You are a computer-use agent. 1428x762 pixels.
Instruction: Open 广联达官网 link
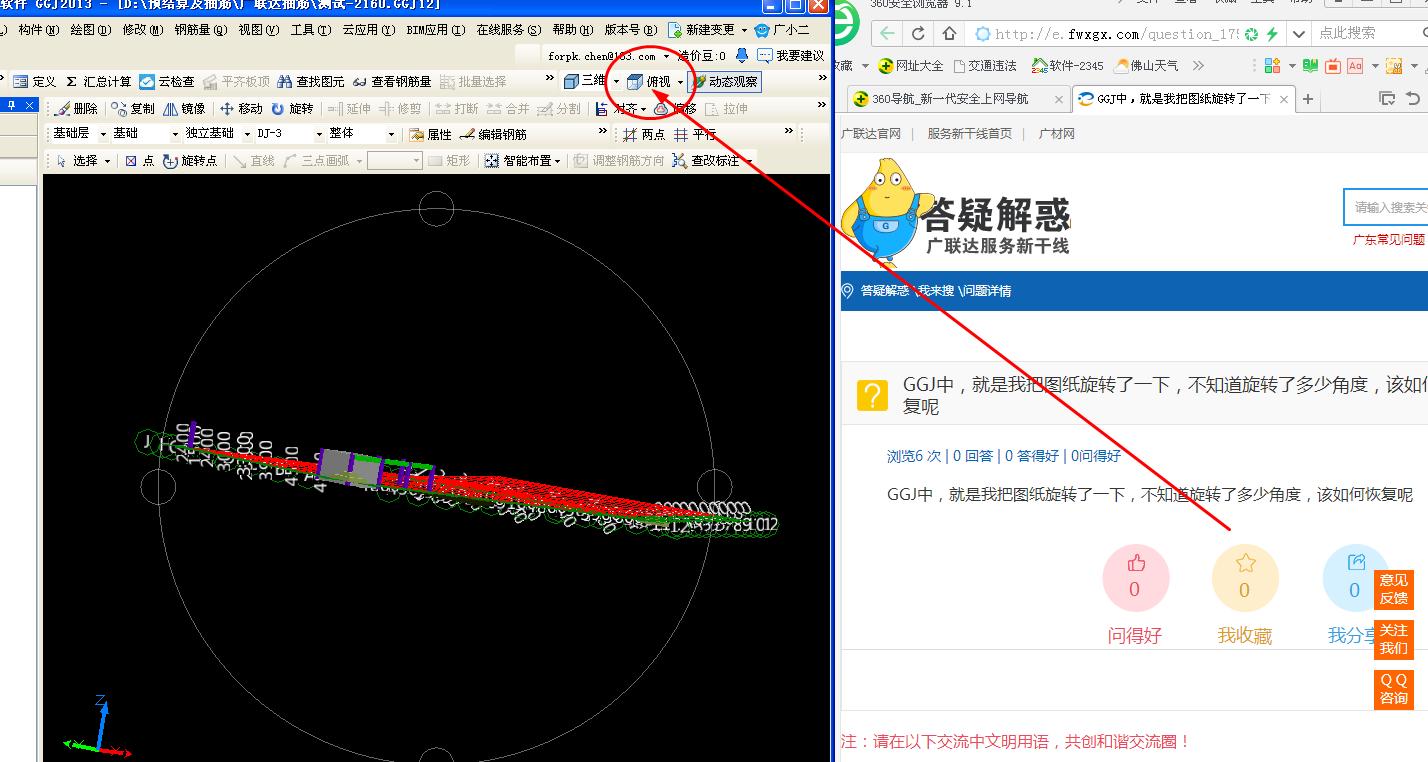click(871, 133)
